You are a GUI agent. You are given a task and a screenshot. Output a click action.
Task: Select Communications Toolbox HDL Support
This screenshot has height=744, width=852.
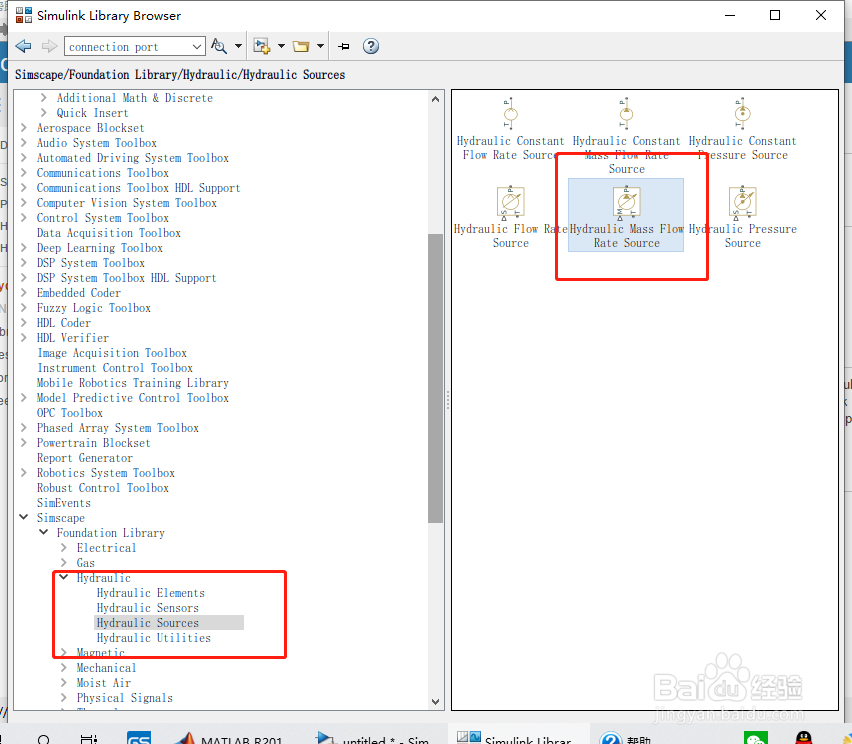(x=139, y=187)
